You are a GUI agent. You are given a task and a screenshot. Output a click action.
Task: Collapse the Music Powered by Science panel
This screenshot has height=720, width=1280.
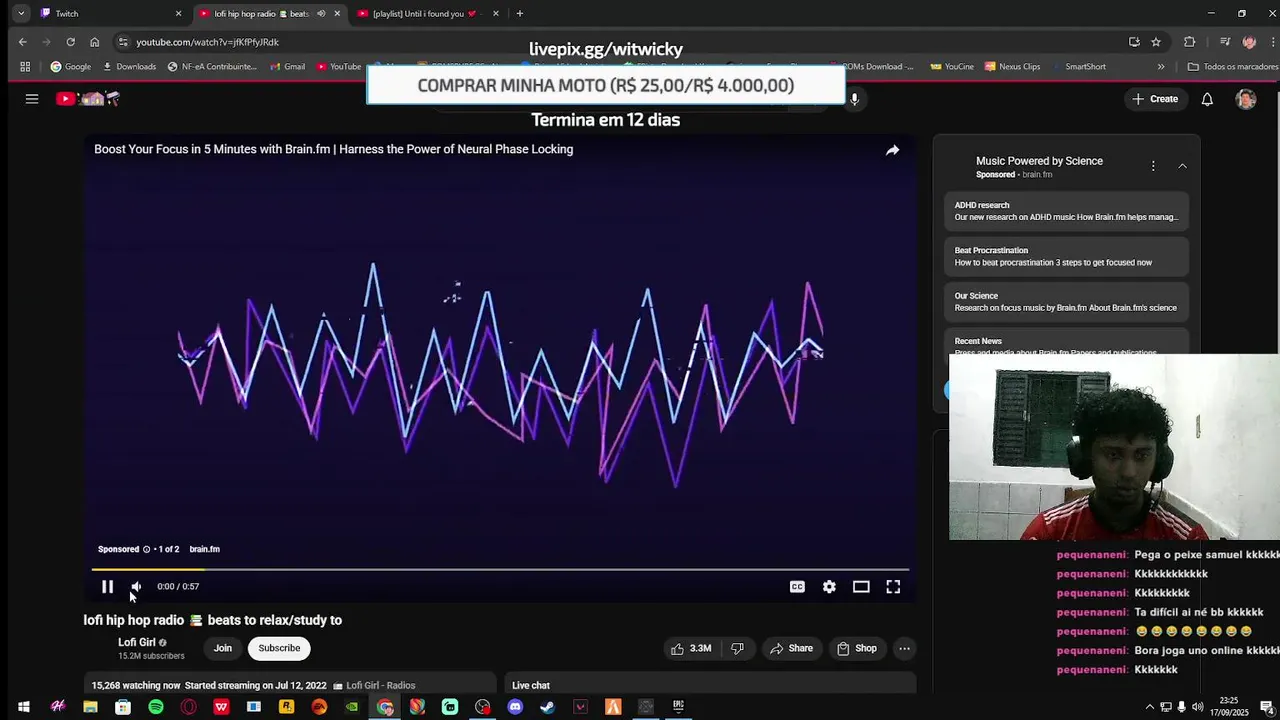tap(1182, 166)
